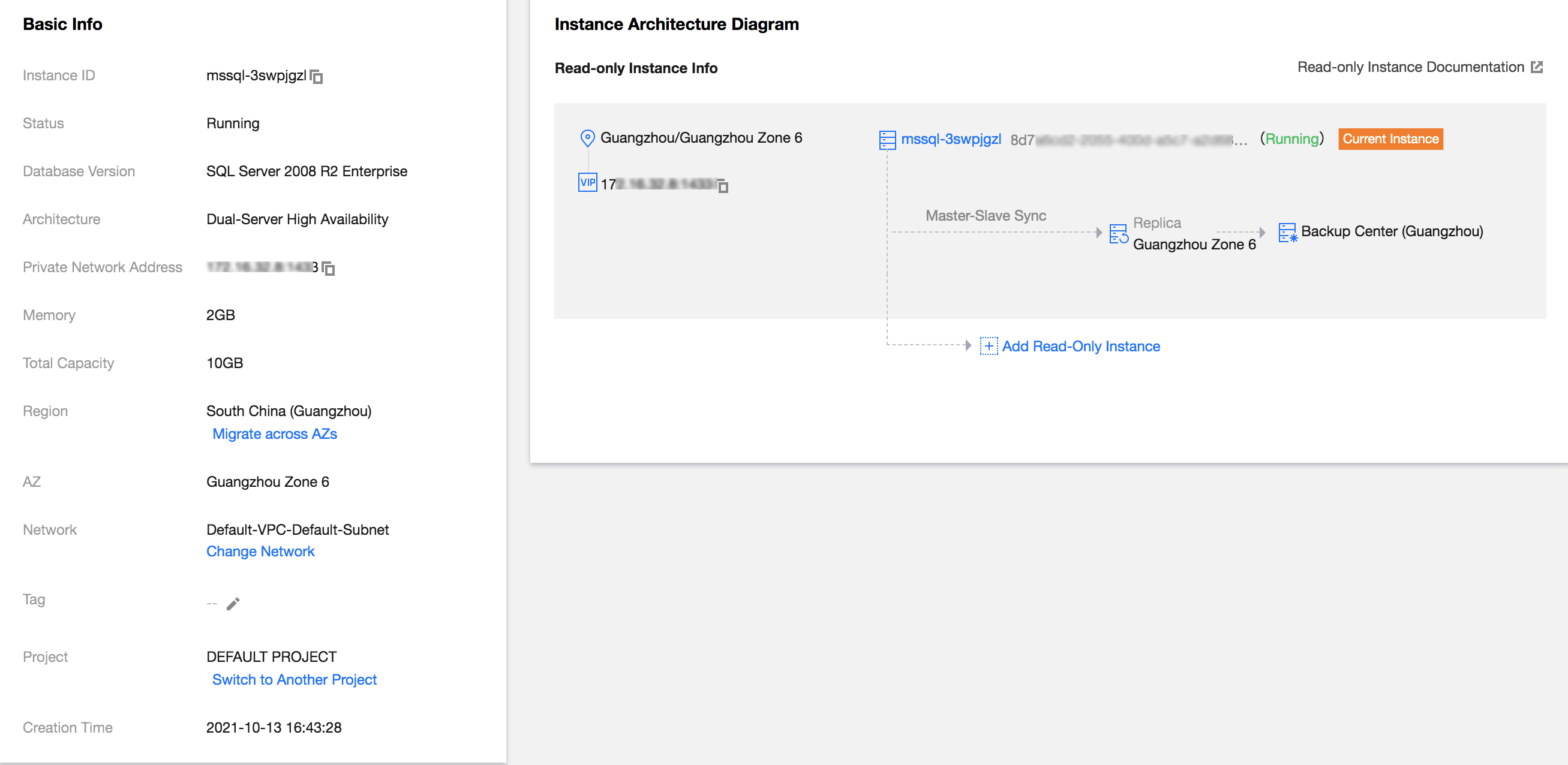Copy the VIP address in diagram
The height and width of the screenshot is (765, 1568).
click(723, 186)
